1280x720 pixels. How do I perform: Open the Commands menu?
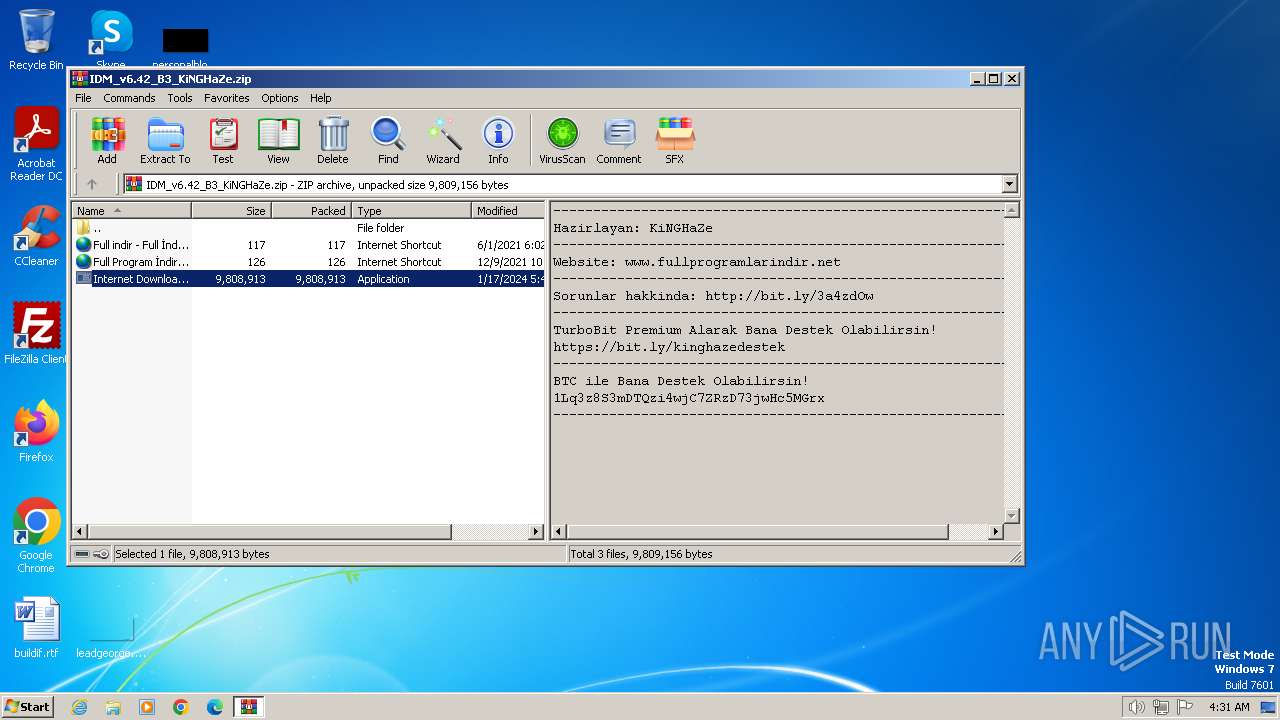tap(129, 98)
